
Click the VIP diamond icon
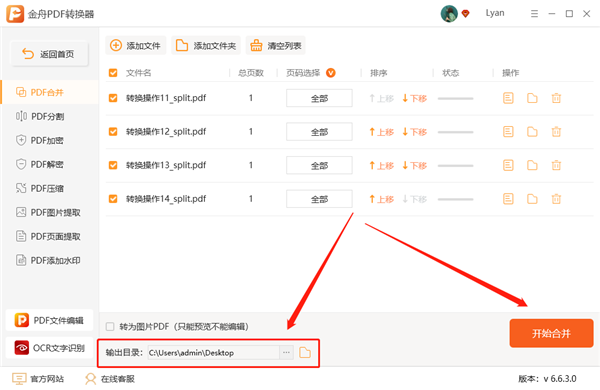[x=466, y=14]
